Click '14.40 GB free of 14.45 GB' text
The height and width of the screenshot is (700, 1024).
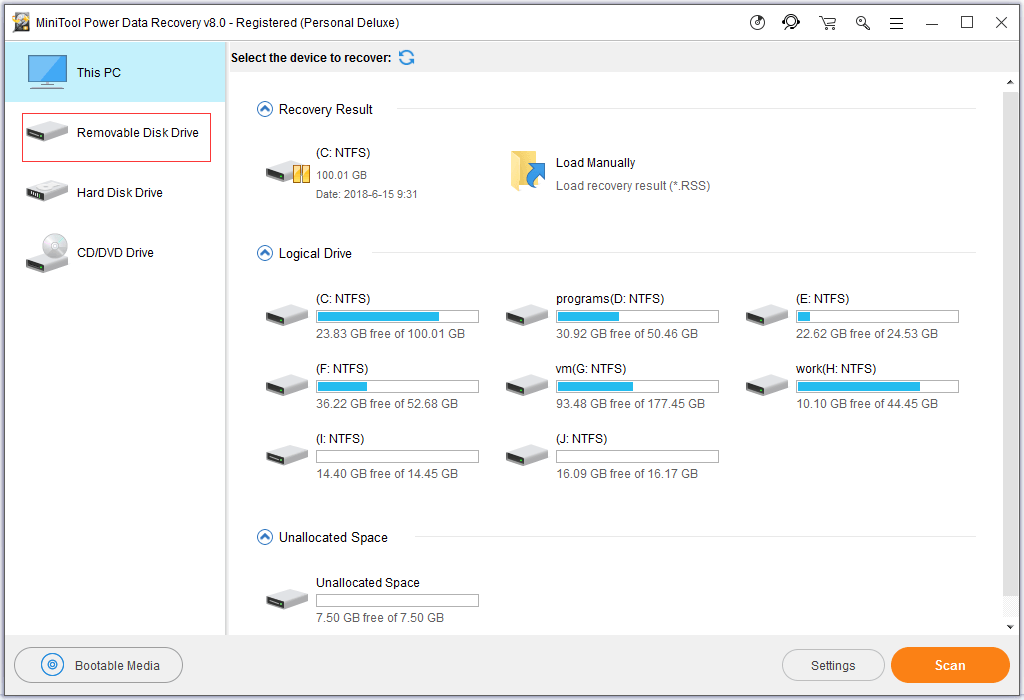point(387,473)
